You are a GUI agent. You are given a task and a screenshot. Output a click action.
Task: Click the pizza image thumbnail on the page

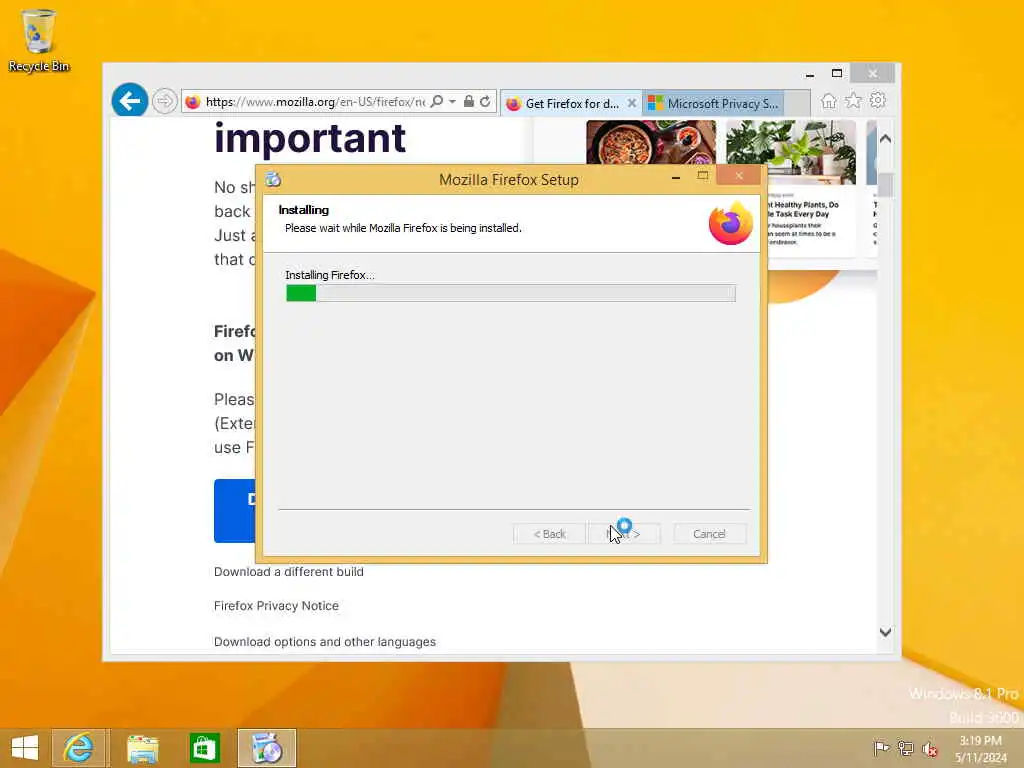pos(650,142)
